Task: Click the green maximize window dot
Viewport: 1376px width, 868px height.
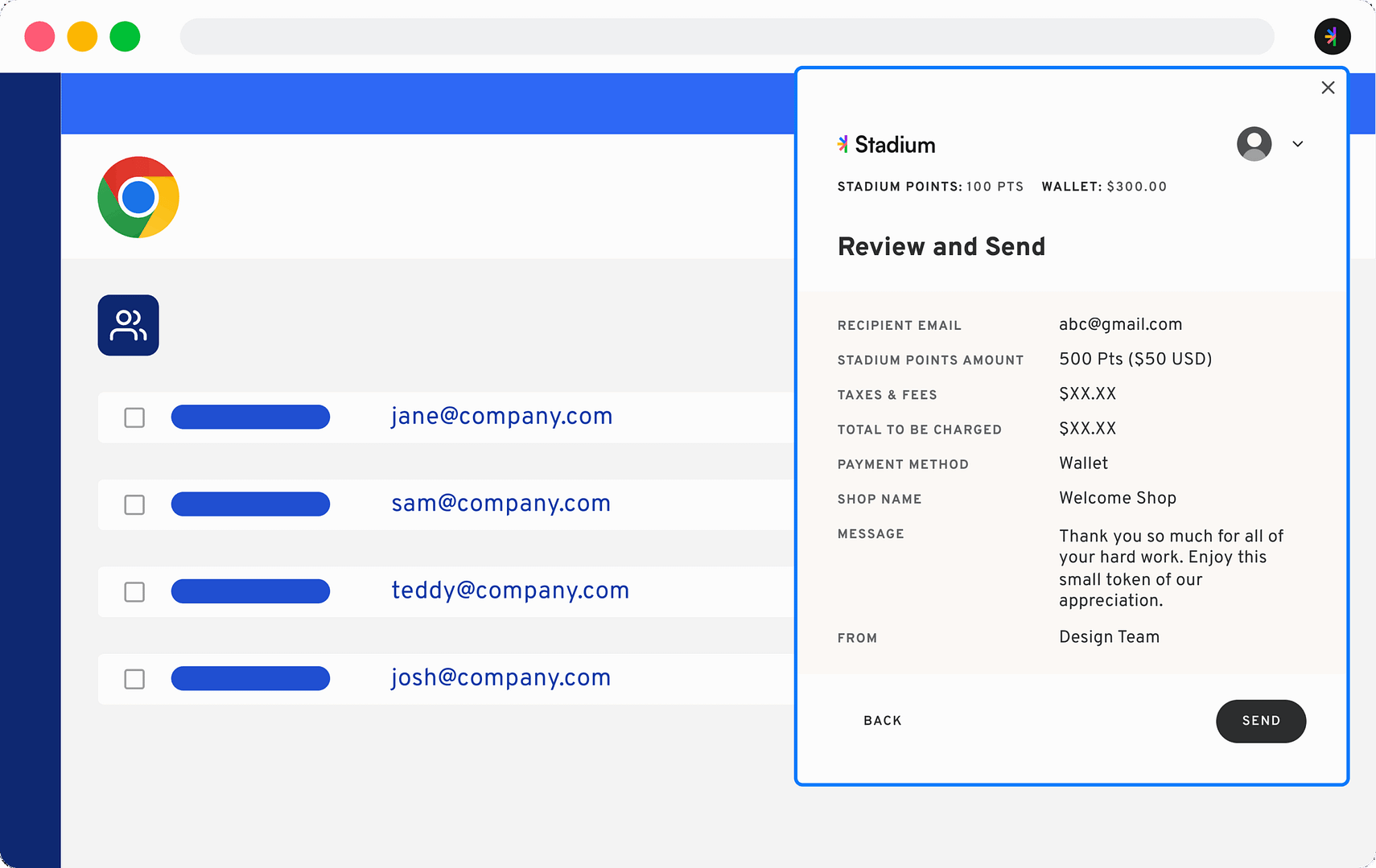Action: pos(125,36)
